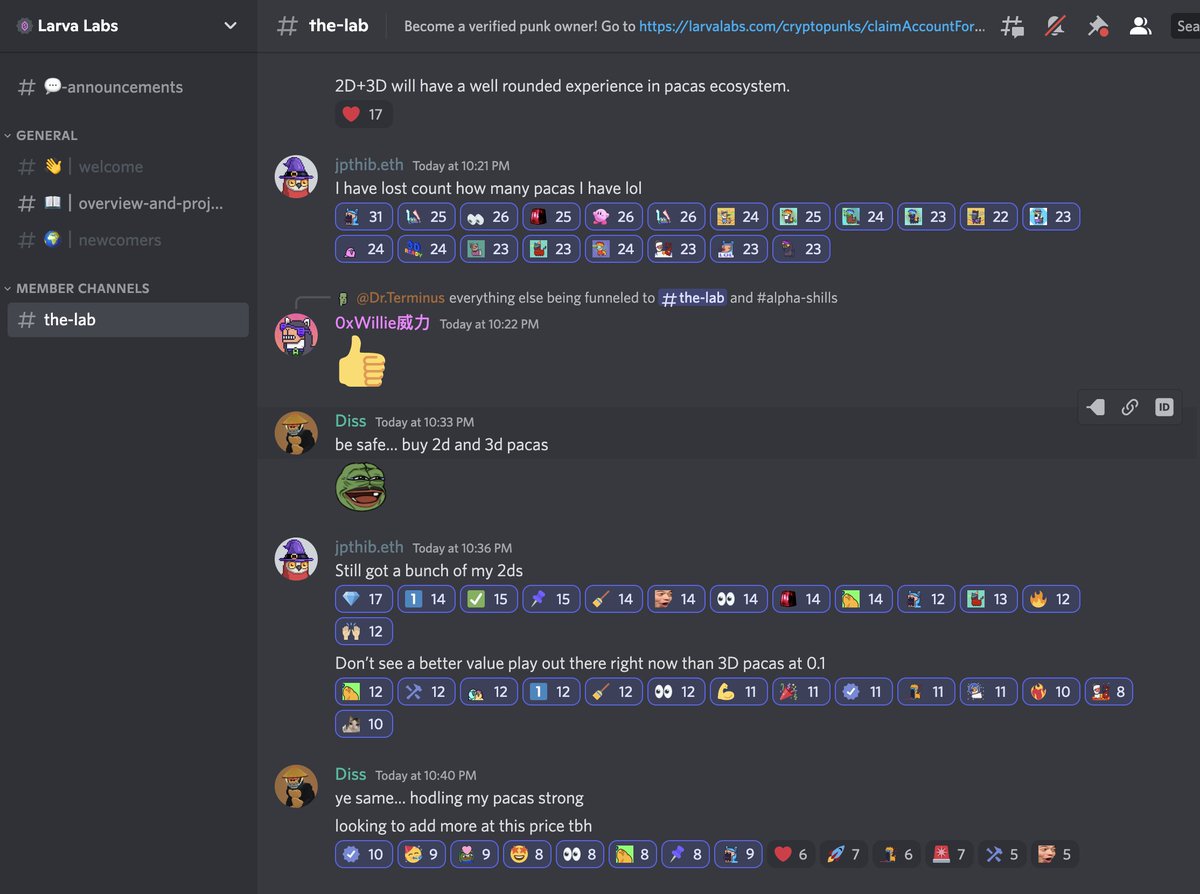Click the Mark Unread icon on Diss's message
Viewport: 1200px width, 894px height.
click(1096, 407)
